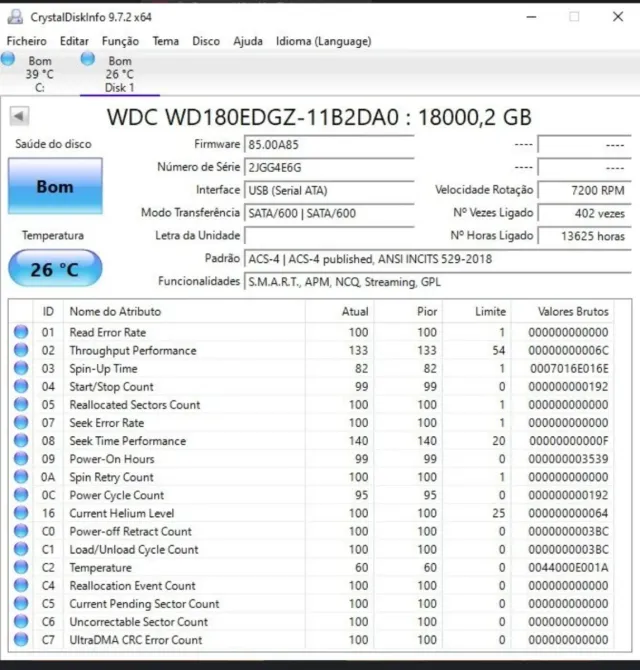Click the status icon for Seek Time Performance

21,441
